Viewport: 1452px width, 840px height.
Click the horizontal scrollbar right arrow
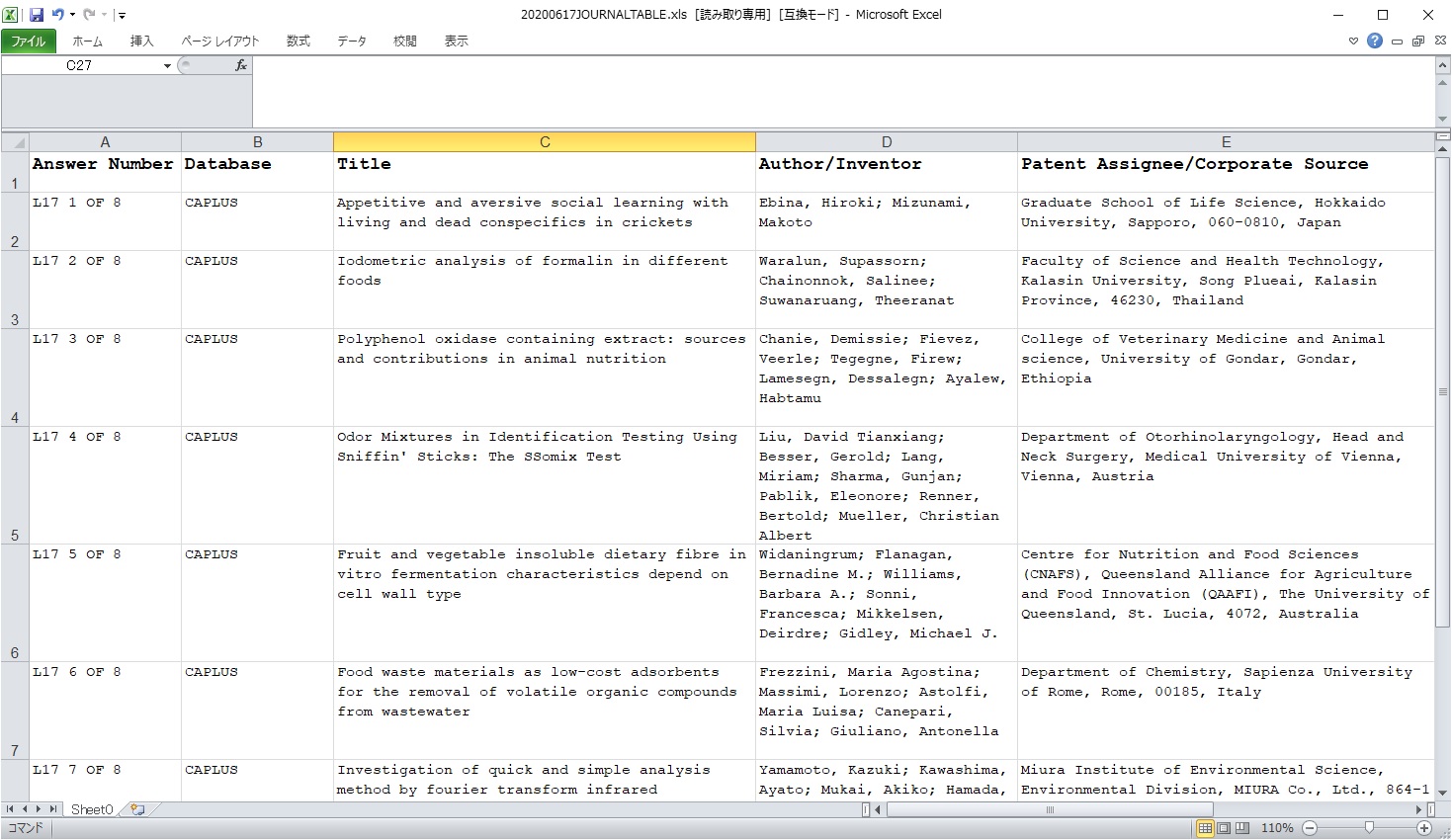pos(1419,809)
